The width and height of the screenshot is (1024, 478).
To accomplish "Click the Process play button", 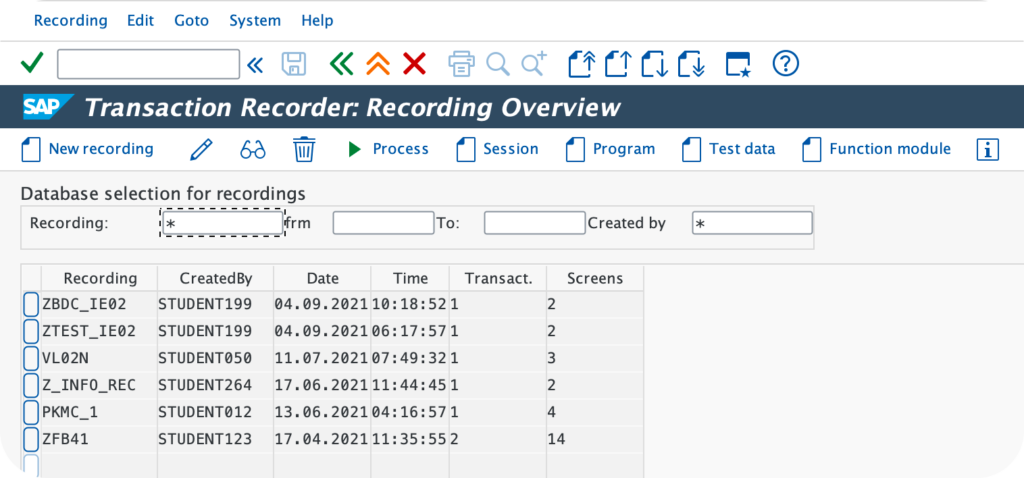I will pyautogui.click(x=388, y=150).
